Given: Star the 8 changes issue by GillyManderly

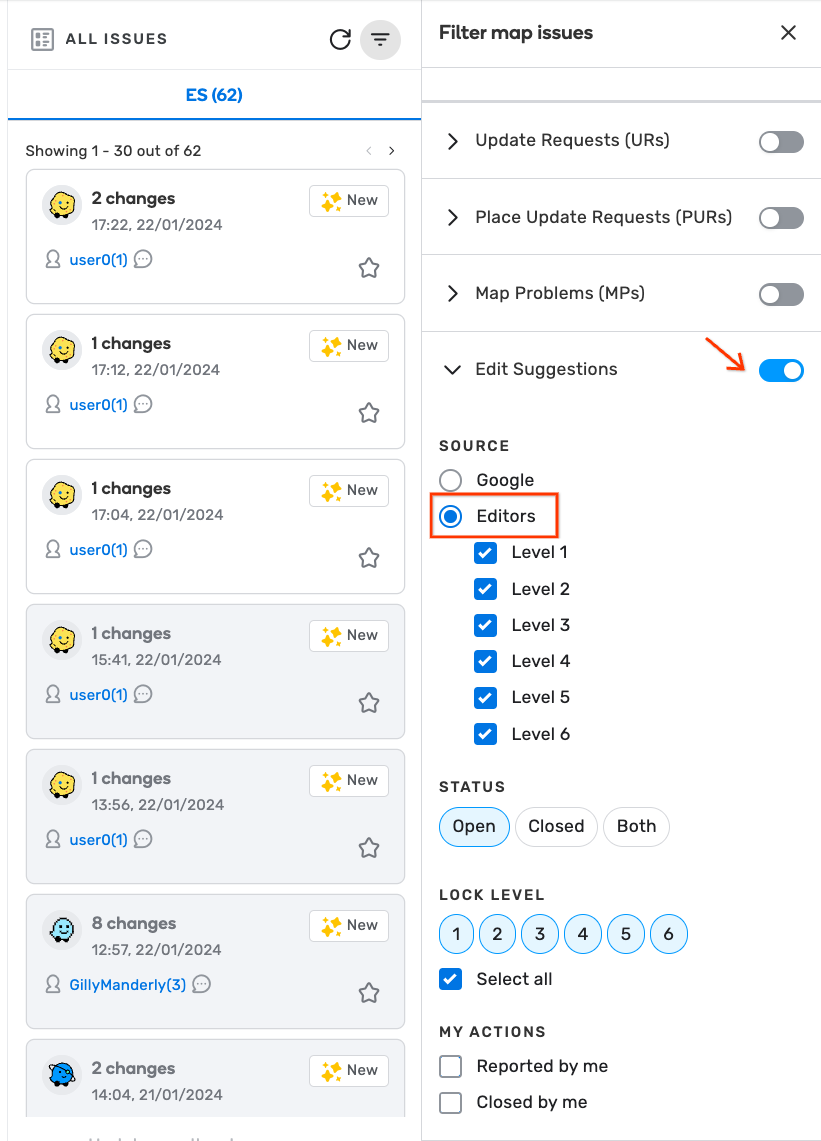Looking at the screenshot, I should click(369, 992).
